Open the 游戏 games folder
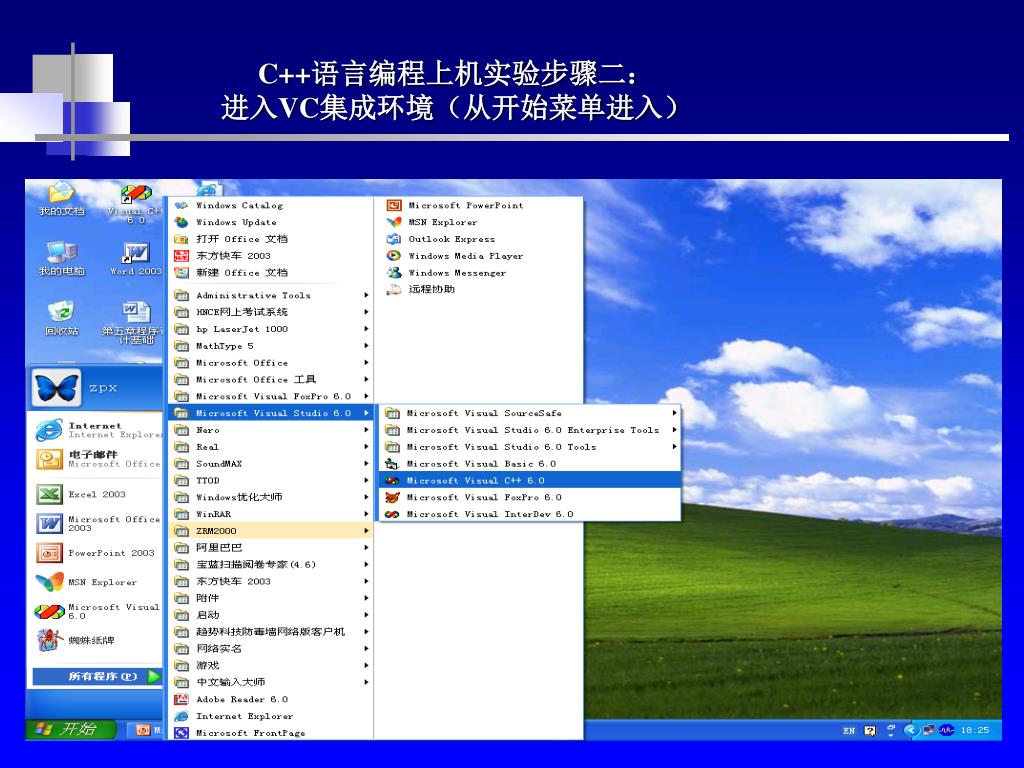Screen dimensions: 1024x768 coord(271,665)
